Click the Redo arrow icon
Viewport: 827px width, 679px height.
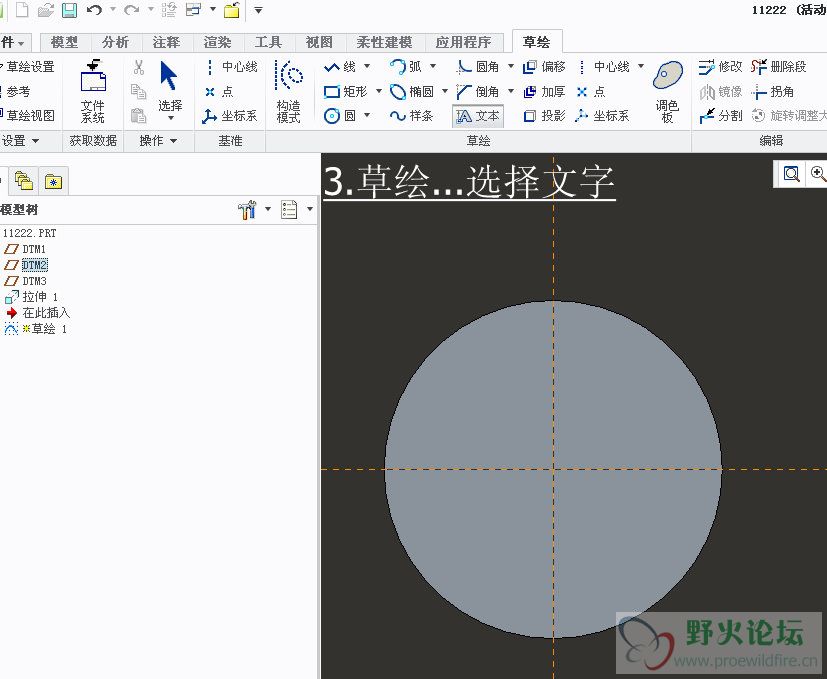pos(131,9)
